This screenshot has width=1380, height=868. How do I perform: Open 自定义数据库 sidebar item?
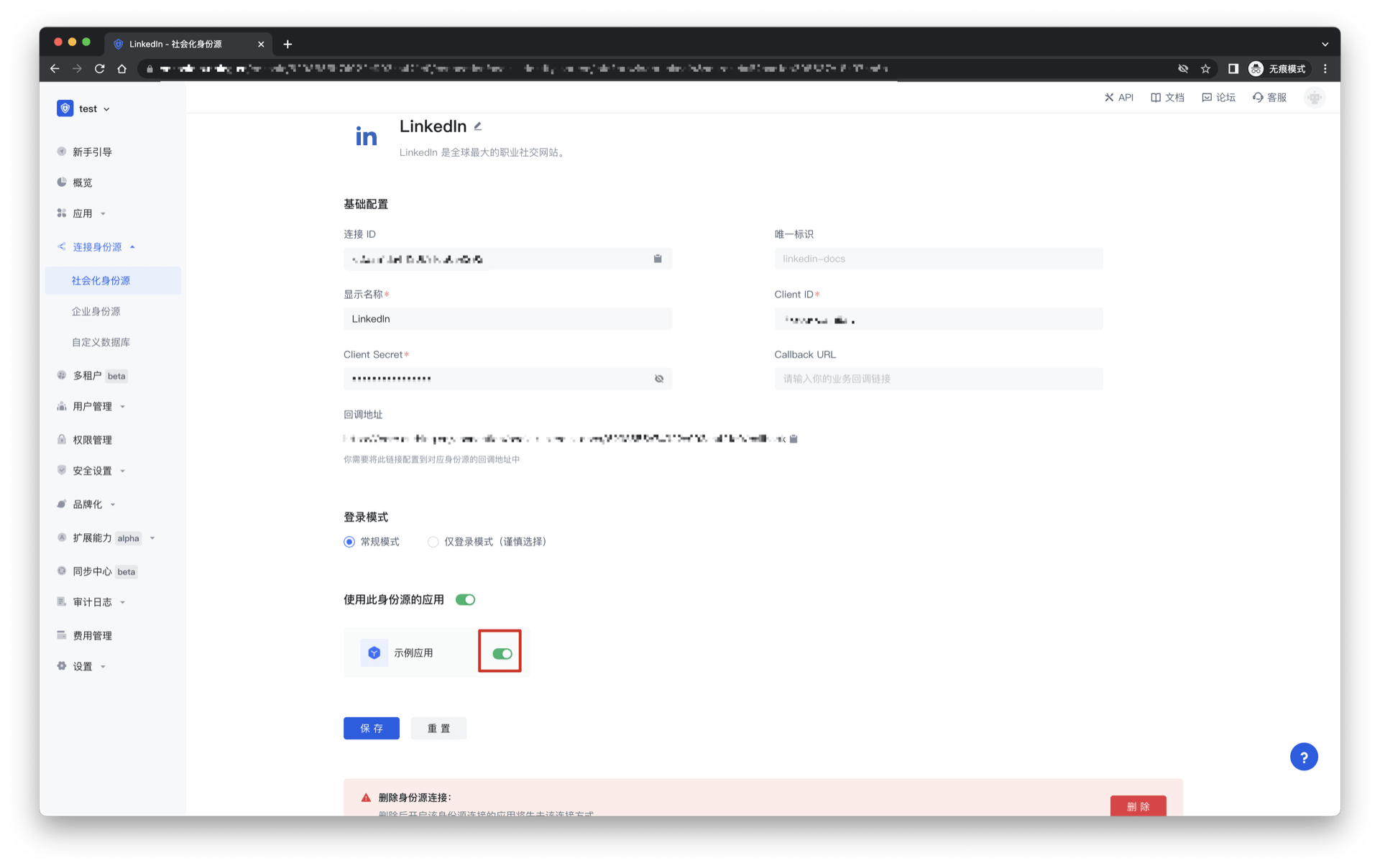click(x=101, y=342)
